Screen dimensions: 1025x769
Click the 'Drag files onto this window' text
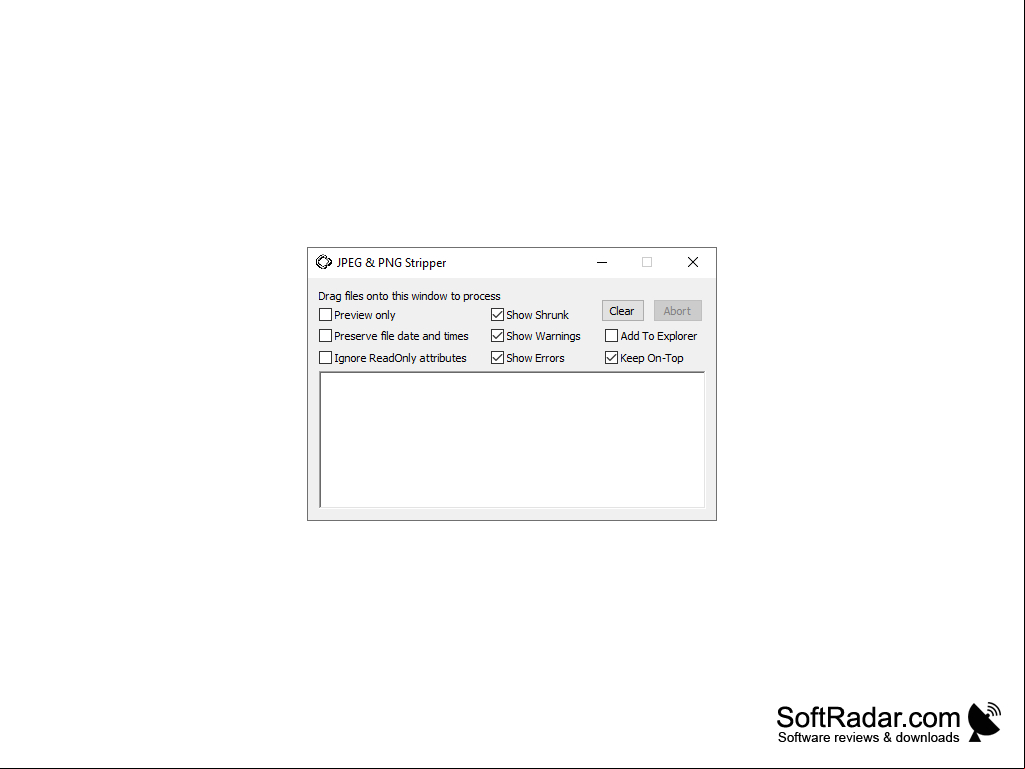pyautogui.click(x=409, y=296)
